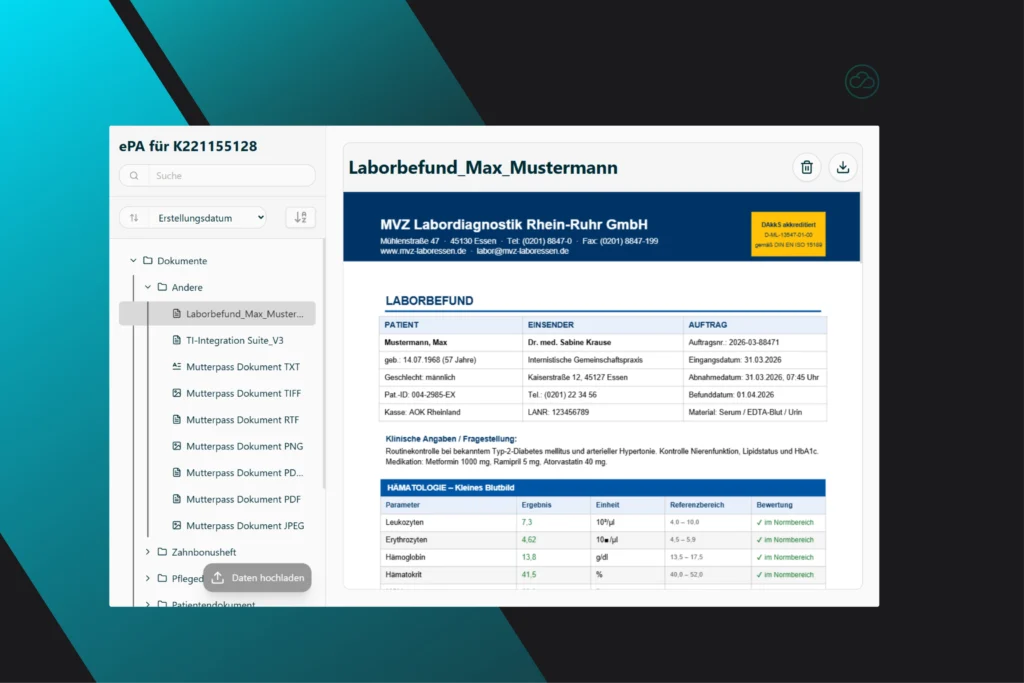Select Mutterpass Dokument PDF in the tree

click(x=244, y=499)
